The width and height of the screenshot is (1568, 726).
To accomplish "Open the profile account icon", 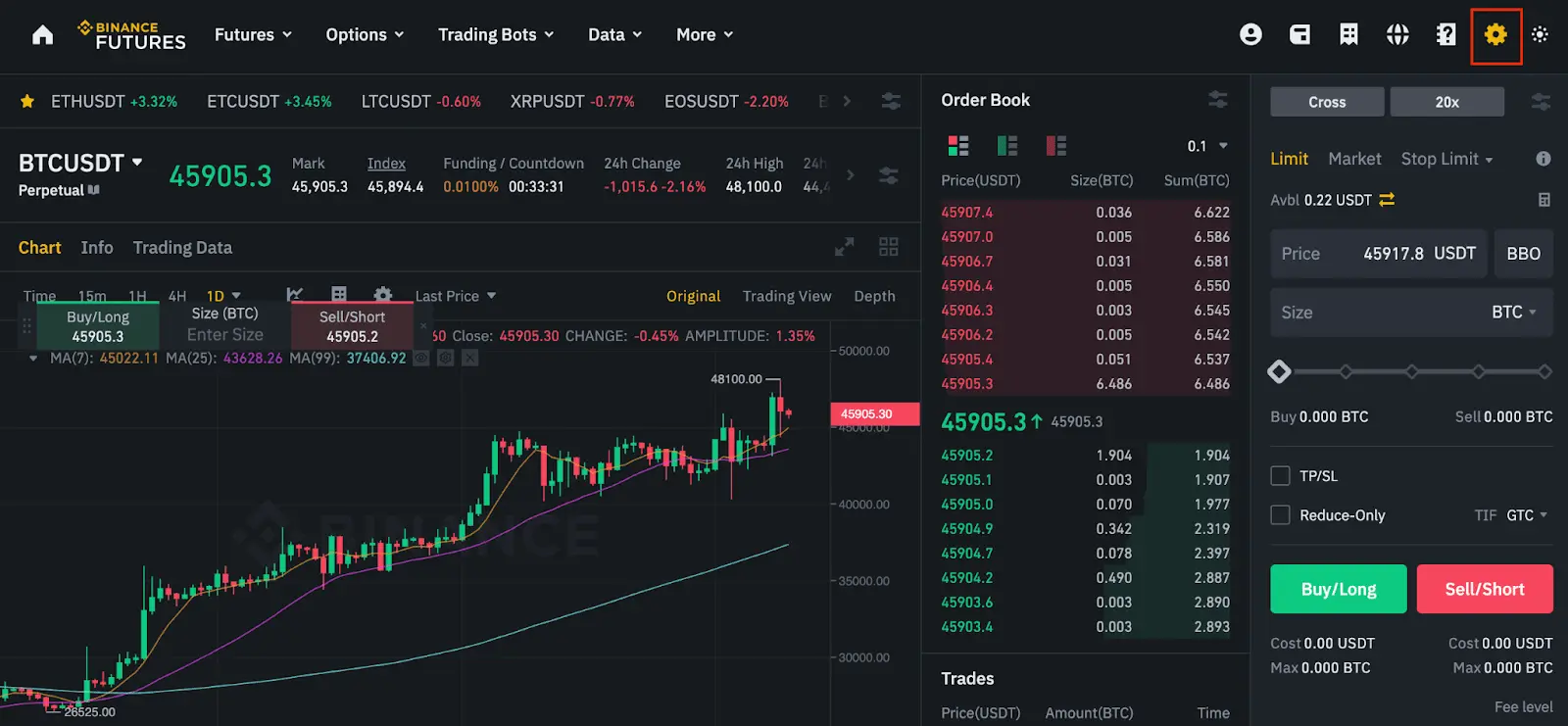I will (1250, 34).
